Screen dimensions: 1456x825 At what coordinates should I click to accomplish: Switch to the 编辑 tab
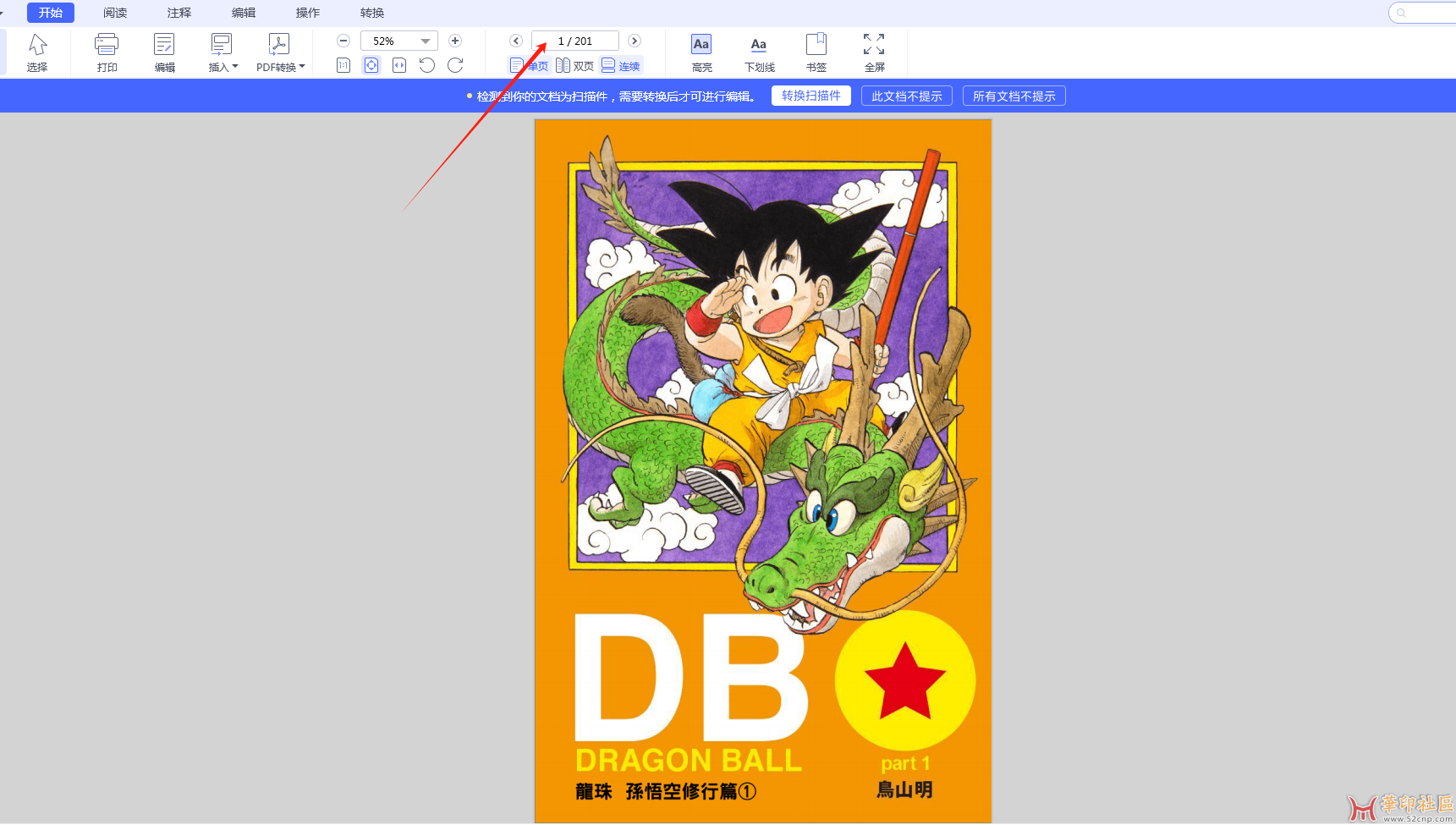[244, 13]
